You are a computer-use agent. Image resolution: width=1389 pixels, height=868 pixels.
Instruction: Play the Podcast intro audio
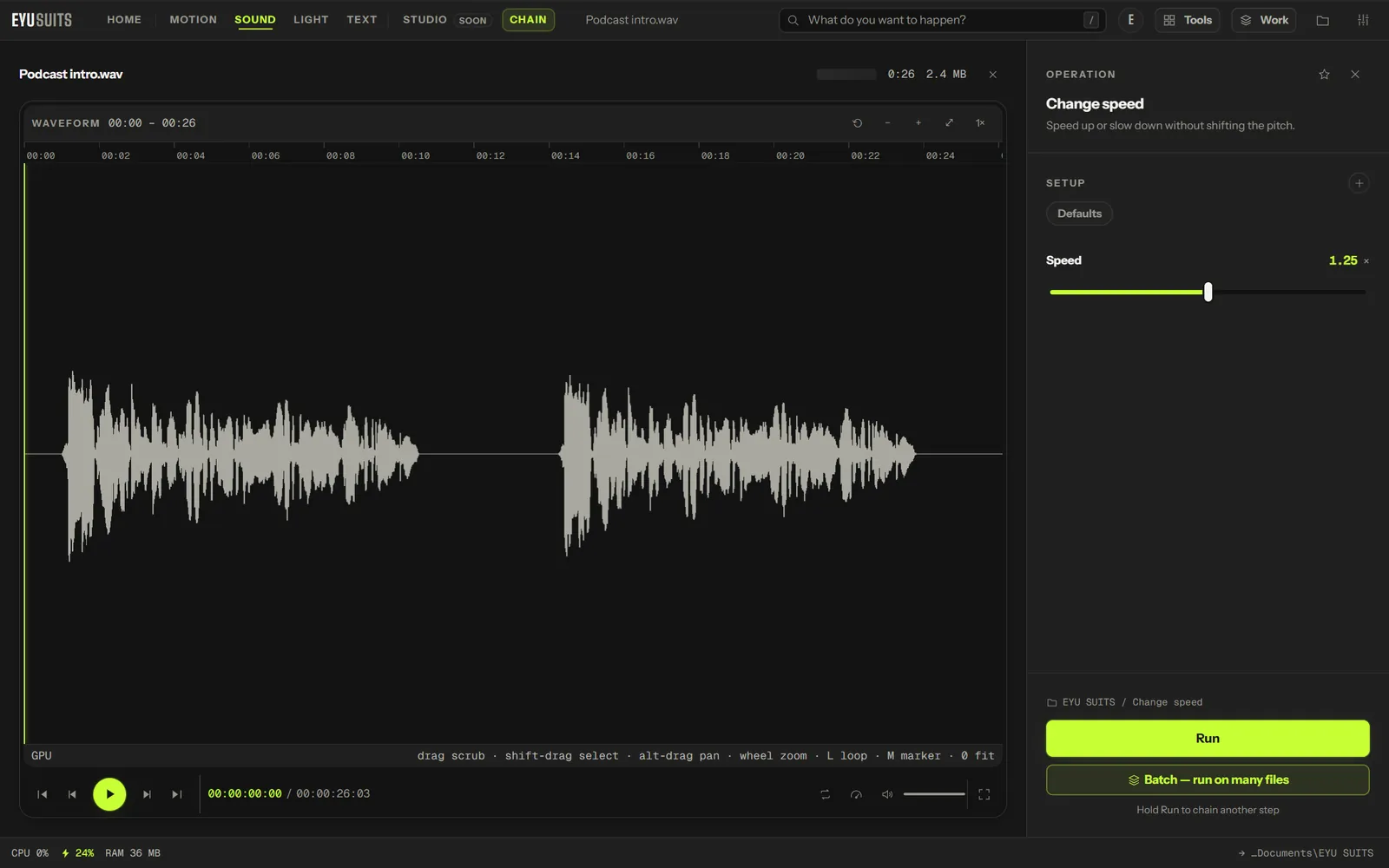[x=109, y=794]
